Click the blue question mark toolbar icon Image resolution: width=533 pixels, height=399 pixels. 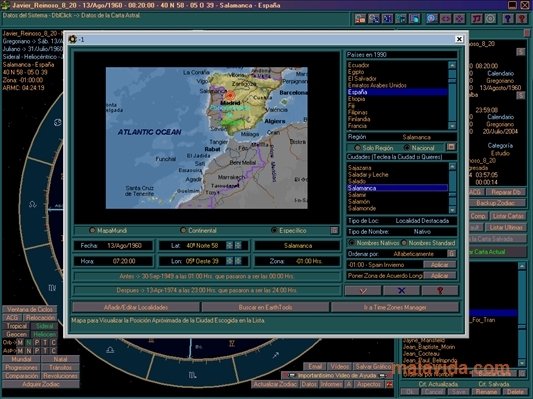(x=508, y=19)
